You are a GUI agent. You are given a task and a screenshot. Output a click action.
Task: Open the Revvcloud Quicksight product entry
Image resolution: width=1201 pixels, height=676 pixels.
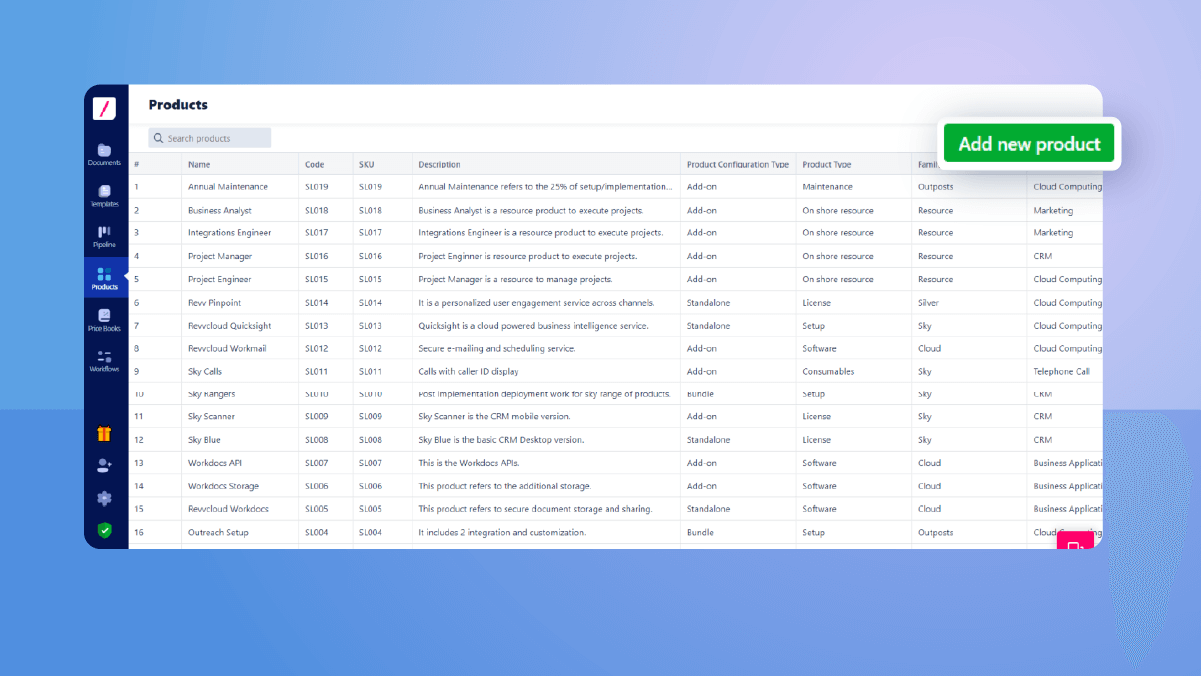[x=231, y=325]
